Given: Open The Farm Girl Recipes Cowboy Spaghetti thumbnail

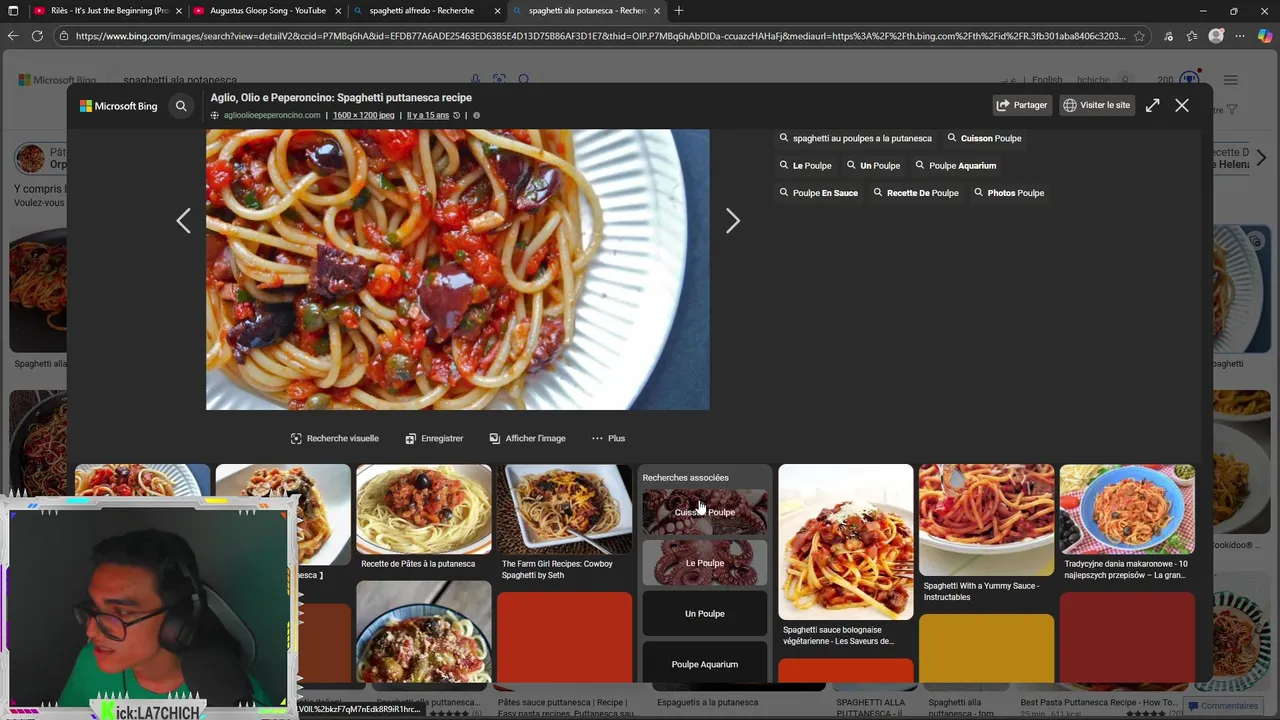Looking at the screenshot, I should coord(564,509).
